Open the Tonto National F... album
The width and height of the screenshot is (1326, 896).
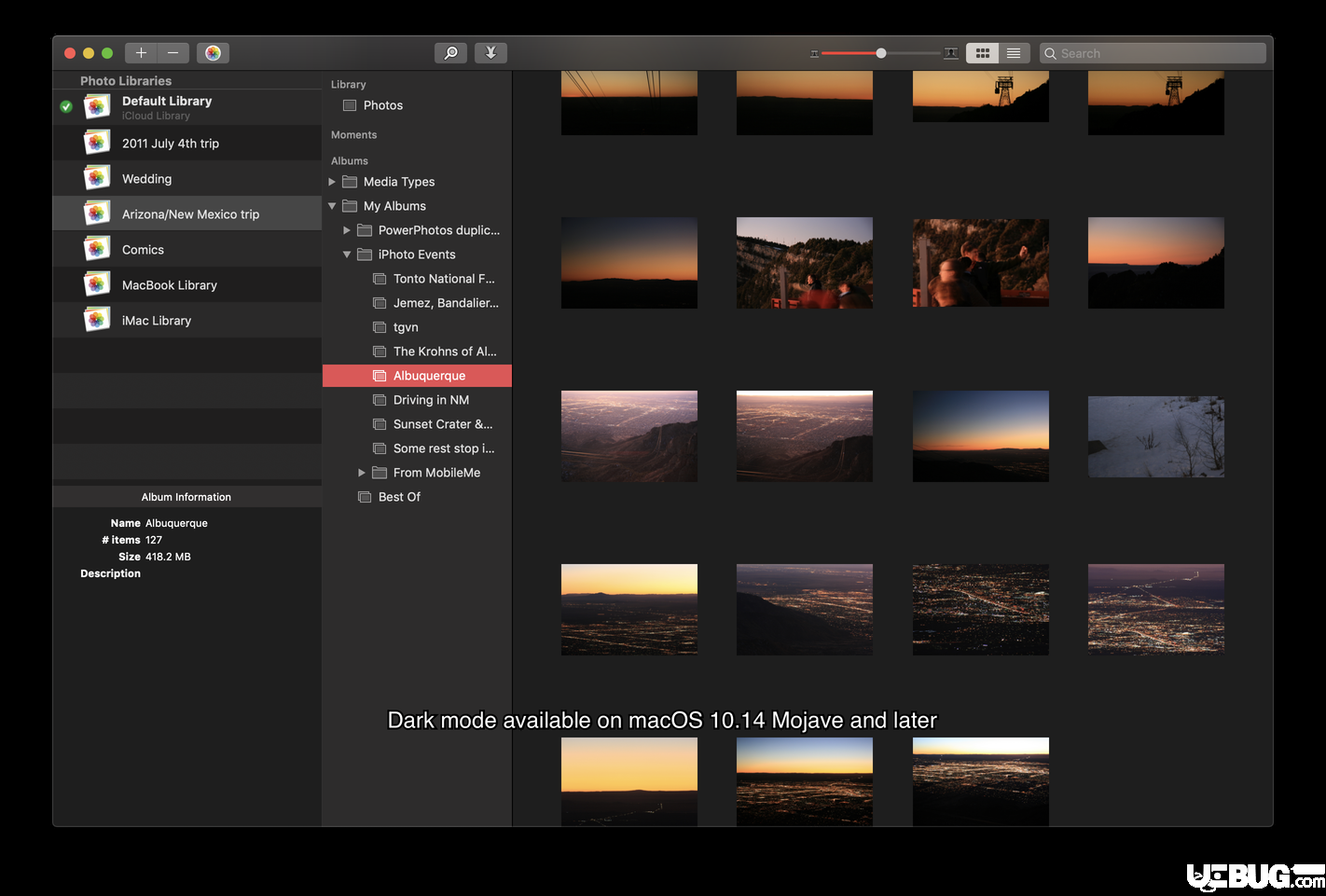pyautogui.click(x=417, y=279)
